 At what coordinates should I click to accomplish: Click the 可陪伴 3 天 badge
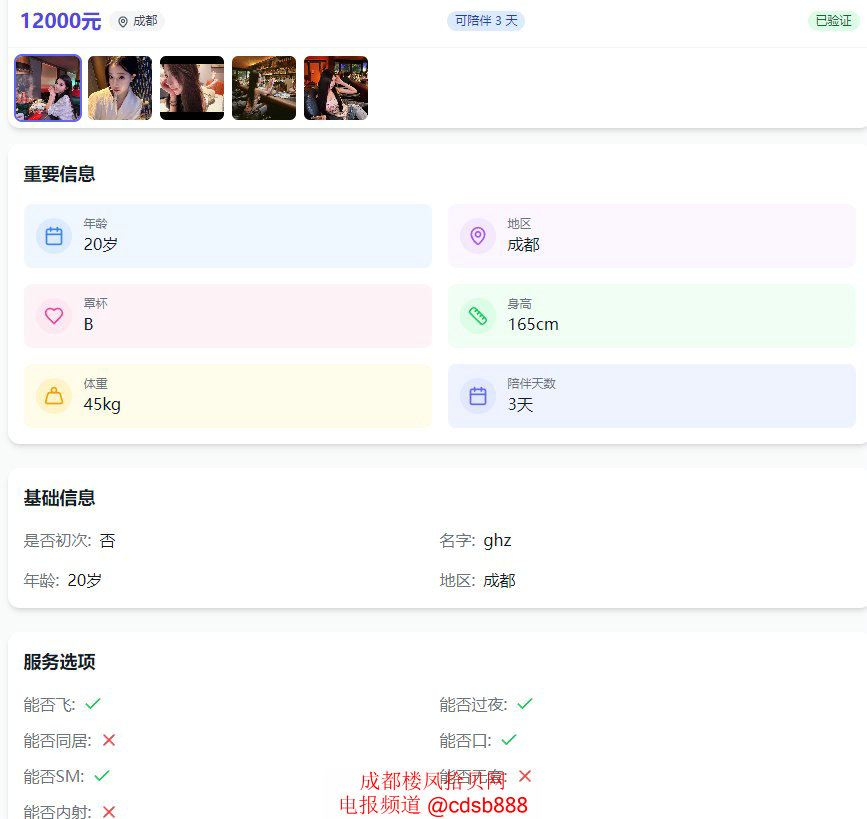point(486,21)
